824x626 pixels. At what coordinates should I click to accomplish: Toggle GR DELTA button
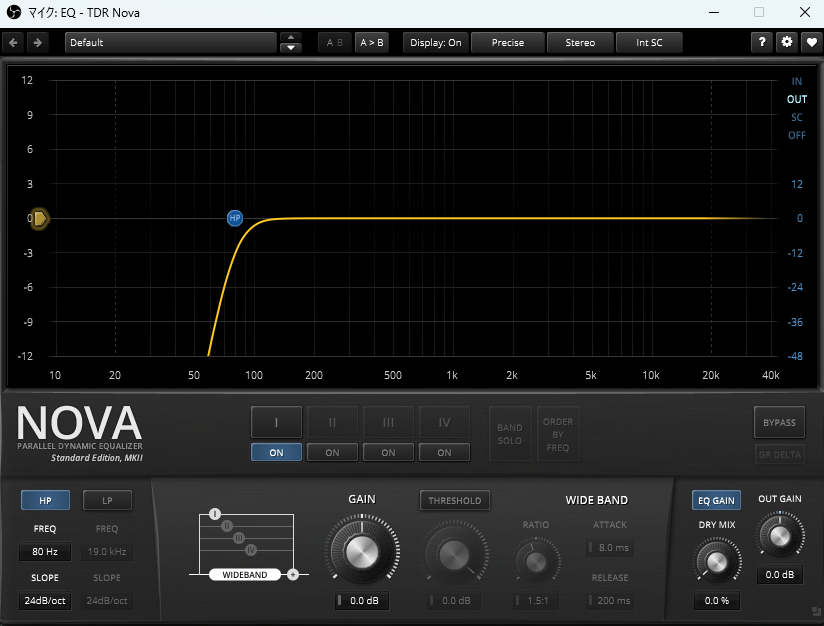779,454
